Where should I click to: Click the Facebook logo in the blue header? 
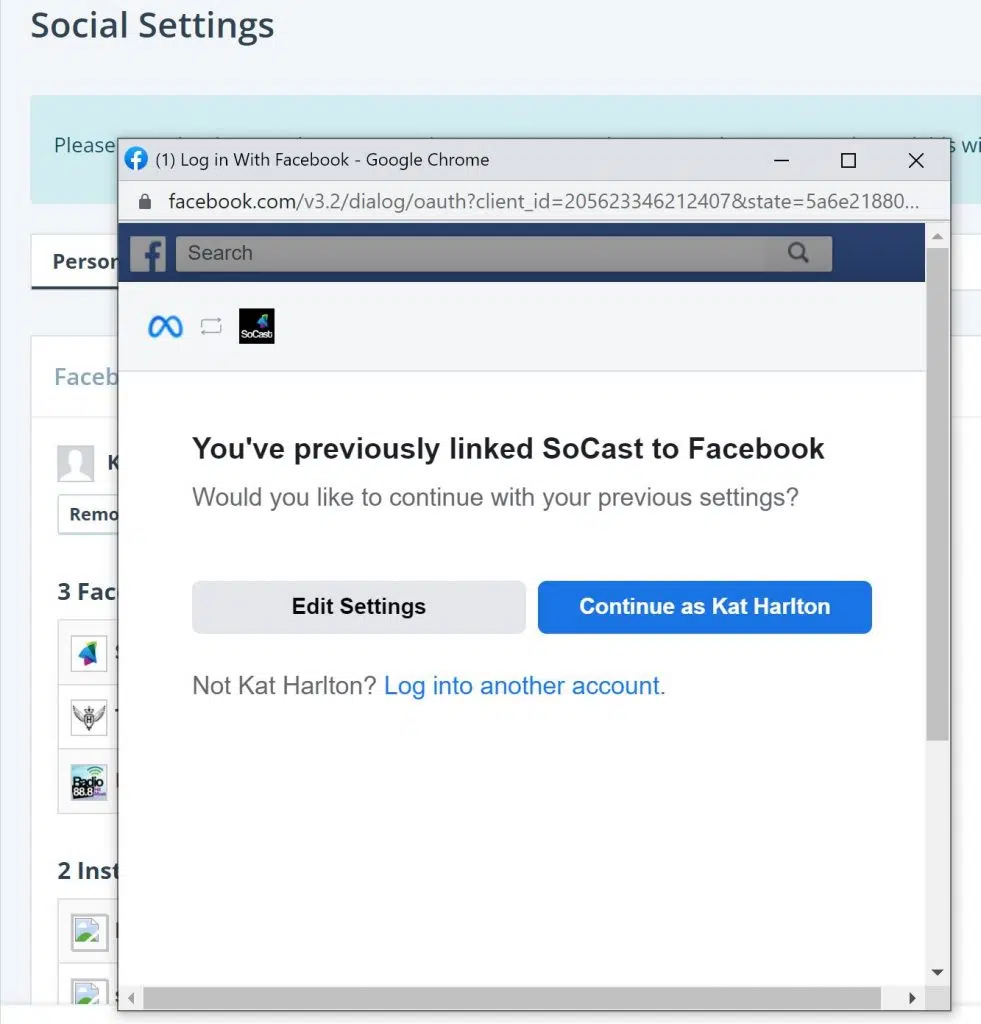click(x=149, y=254)
